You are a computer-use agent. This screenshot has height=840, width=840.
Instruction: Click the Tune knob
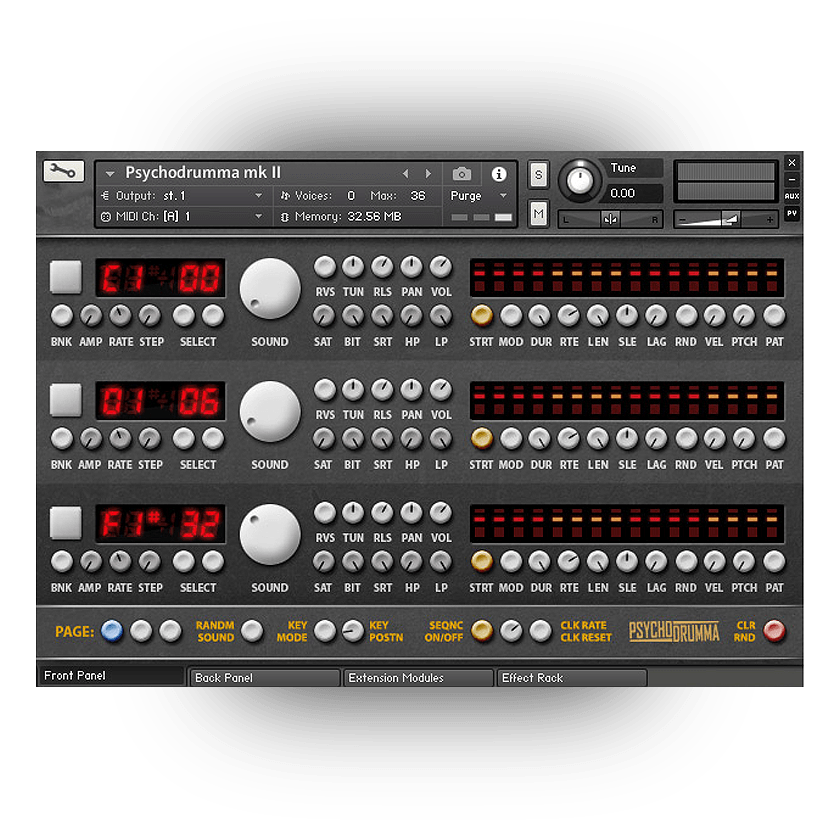[580, 181]
